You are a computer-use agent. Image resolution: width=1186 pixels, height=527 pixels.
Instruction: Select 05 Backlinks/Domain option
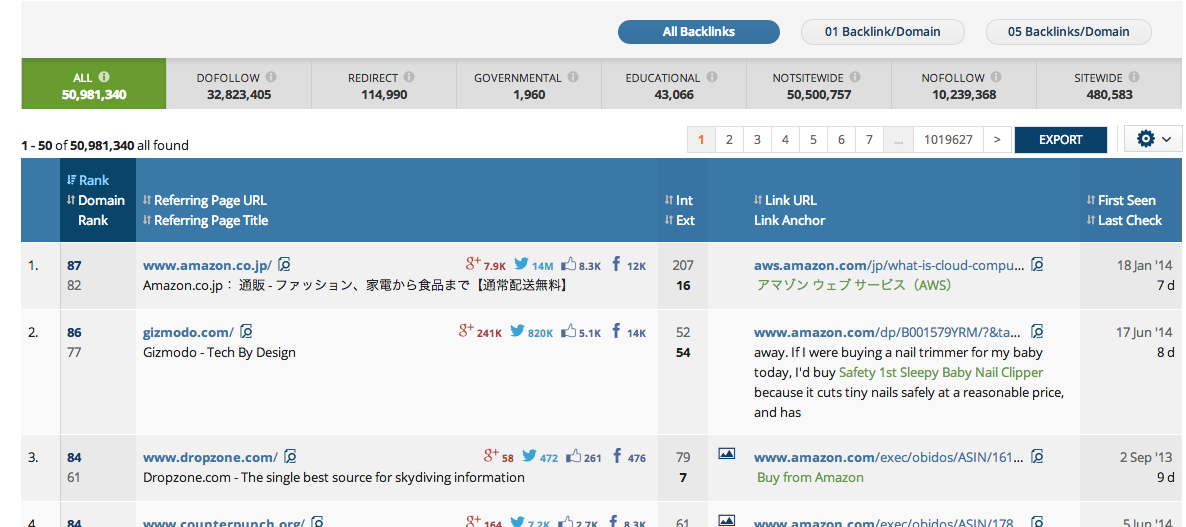(1069, 32)
